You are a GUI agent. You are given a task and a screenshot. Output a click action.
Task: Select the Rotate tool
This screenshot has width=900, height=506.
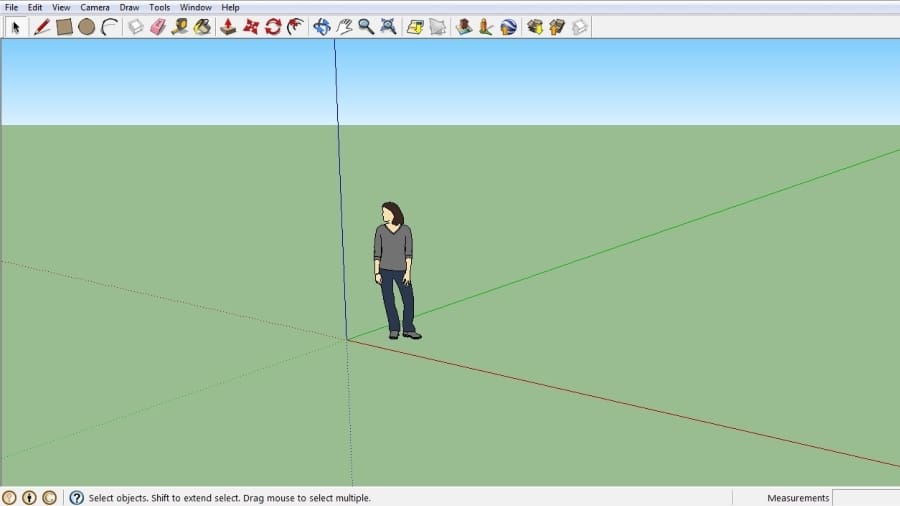[x=273, y=27]
